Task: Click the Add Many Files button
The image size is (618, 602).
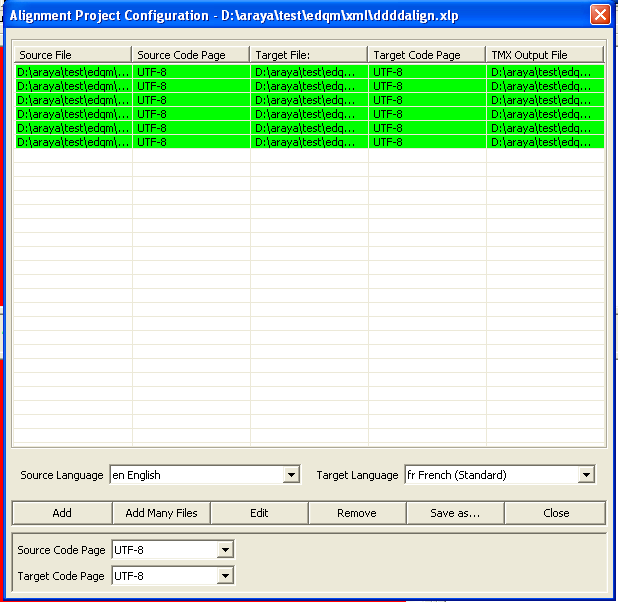Action: coord(161,513)
